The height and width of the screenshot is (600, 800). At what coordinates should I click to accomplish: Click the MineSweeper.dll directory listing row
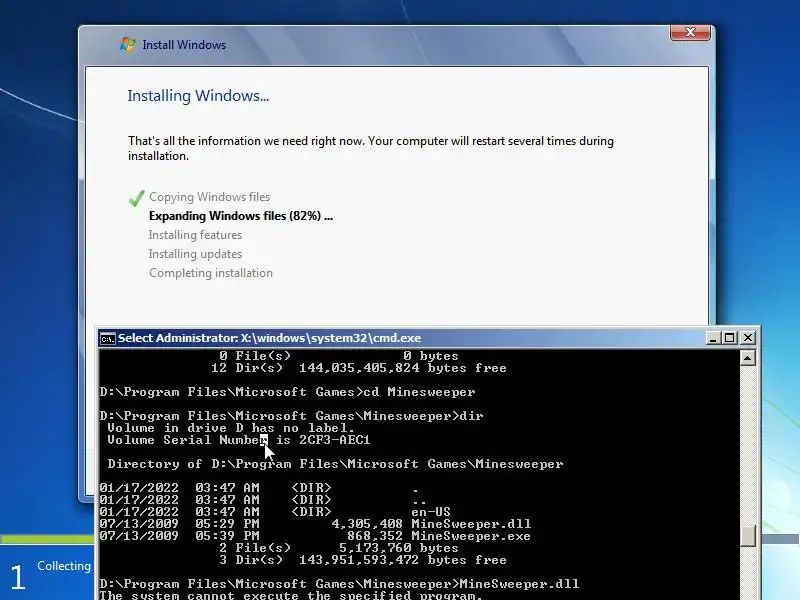(x=315, y=524)
